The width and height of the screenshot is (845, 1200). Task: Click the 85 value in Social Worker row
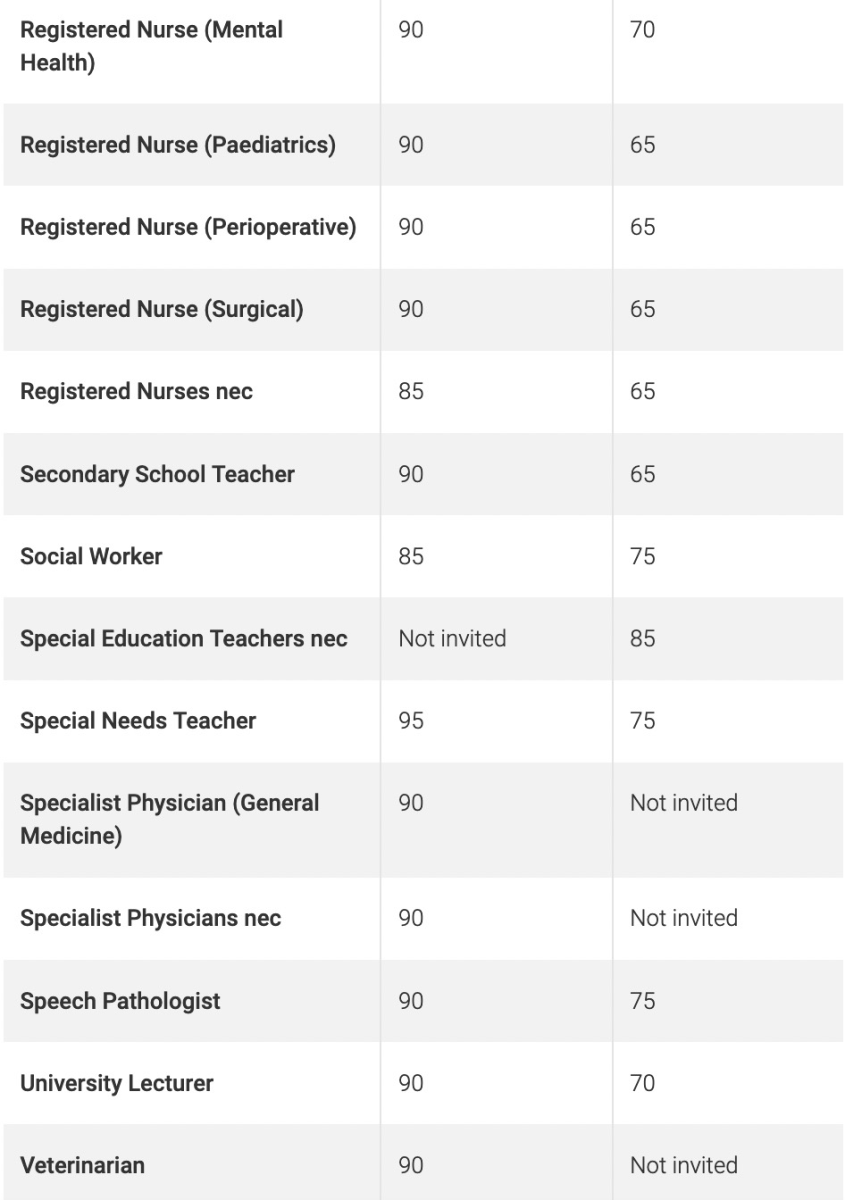(x=411, y=556)
